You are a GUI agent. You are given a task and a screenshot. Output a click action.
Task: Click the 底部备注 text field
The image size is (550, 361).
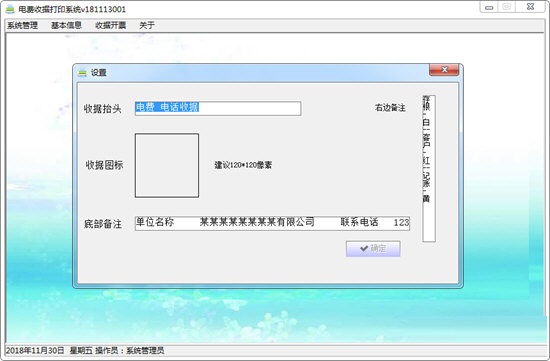[x=272, y=223]
